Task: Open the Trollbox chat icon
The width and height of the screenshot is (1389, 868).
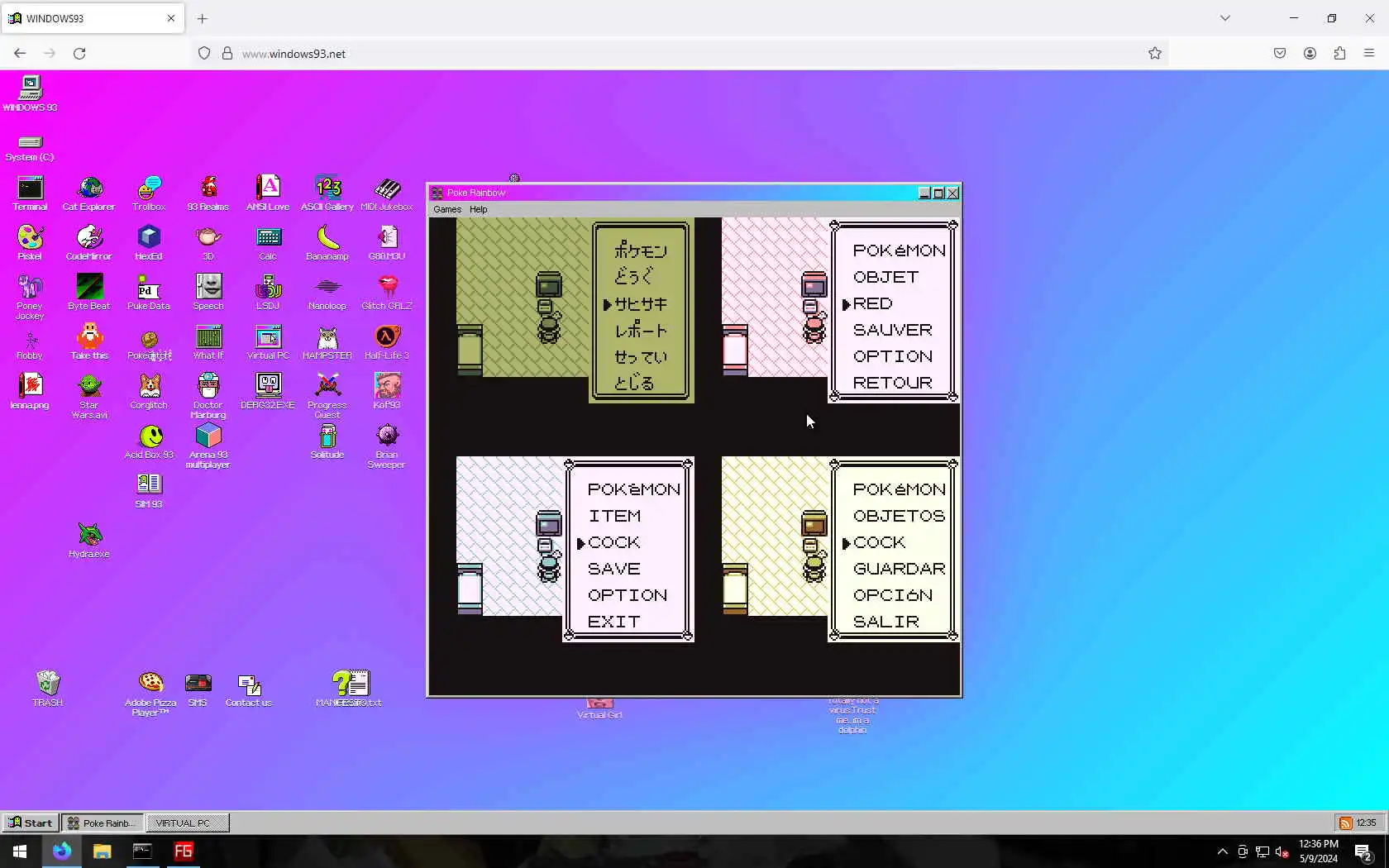Action: pyautogui.click(x=149, y=193)
